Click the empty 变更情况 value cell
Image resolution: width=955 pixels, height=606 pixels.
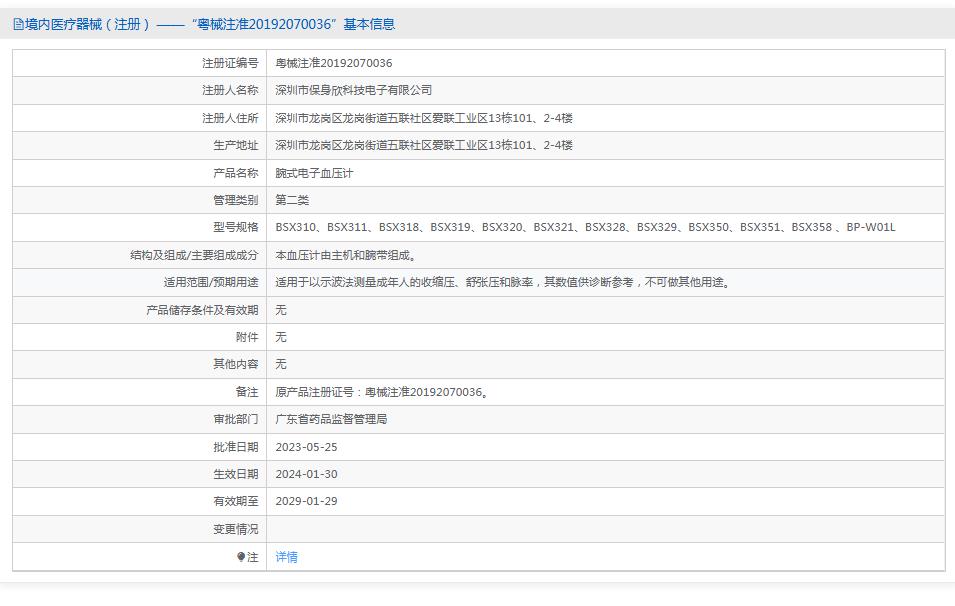[500, 529]
